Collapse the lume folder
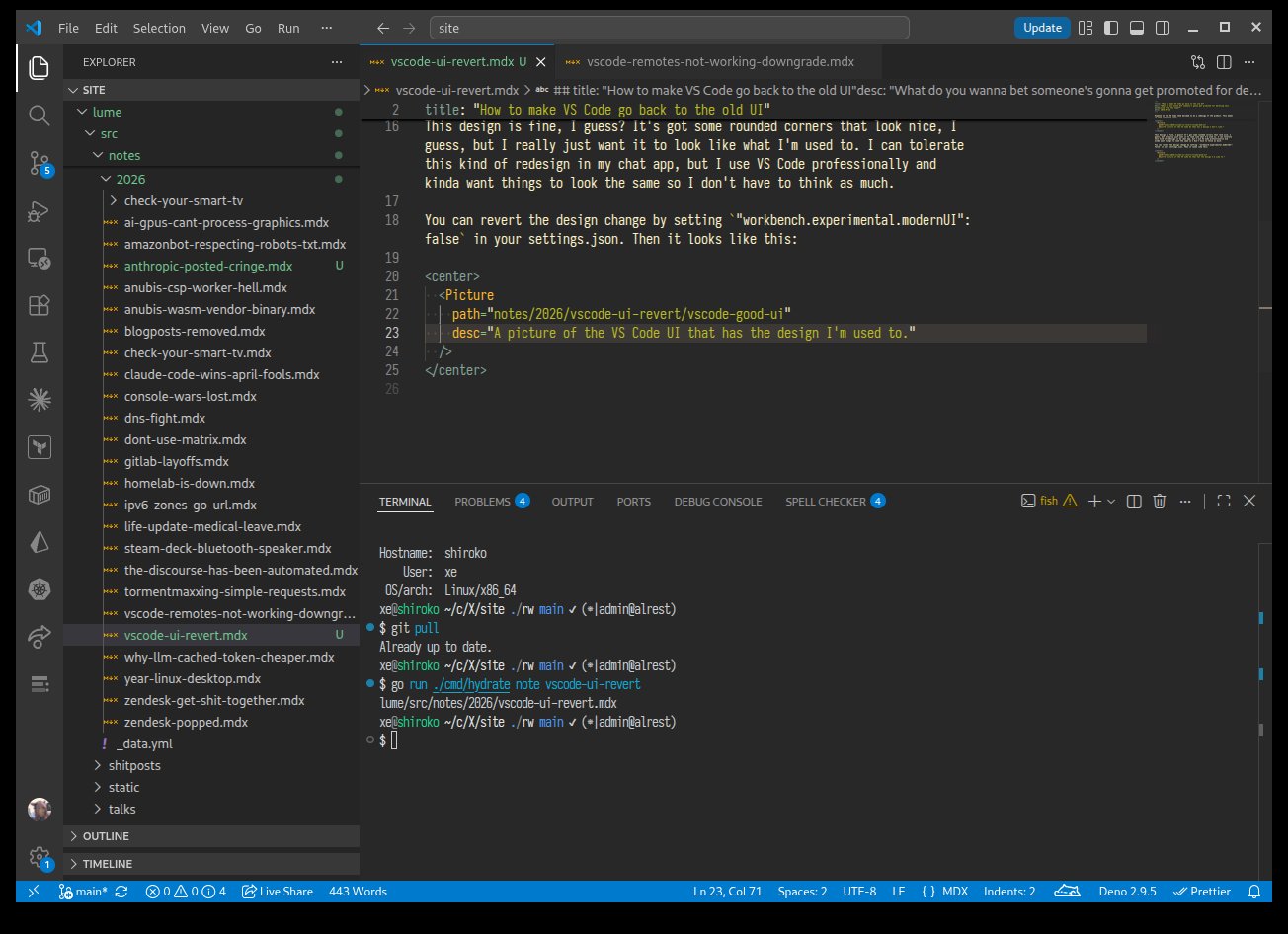1288x934 pixels. point(211,112)
